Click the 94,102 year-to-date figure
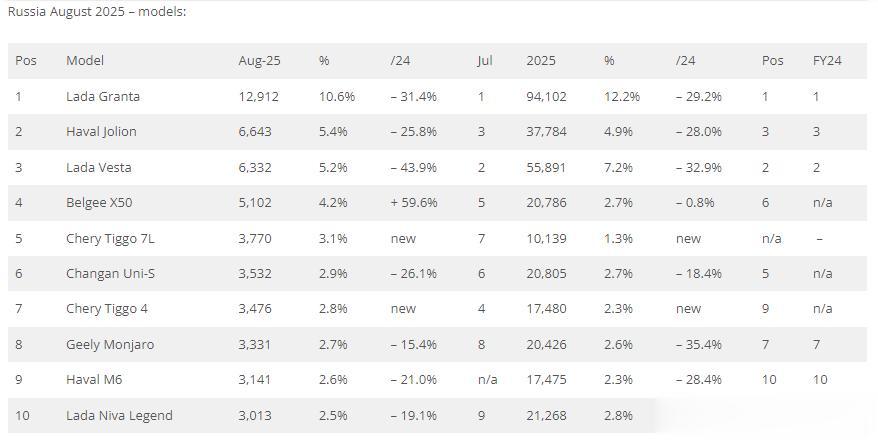 click(x=546, y=97)
